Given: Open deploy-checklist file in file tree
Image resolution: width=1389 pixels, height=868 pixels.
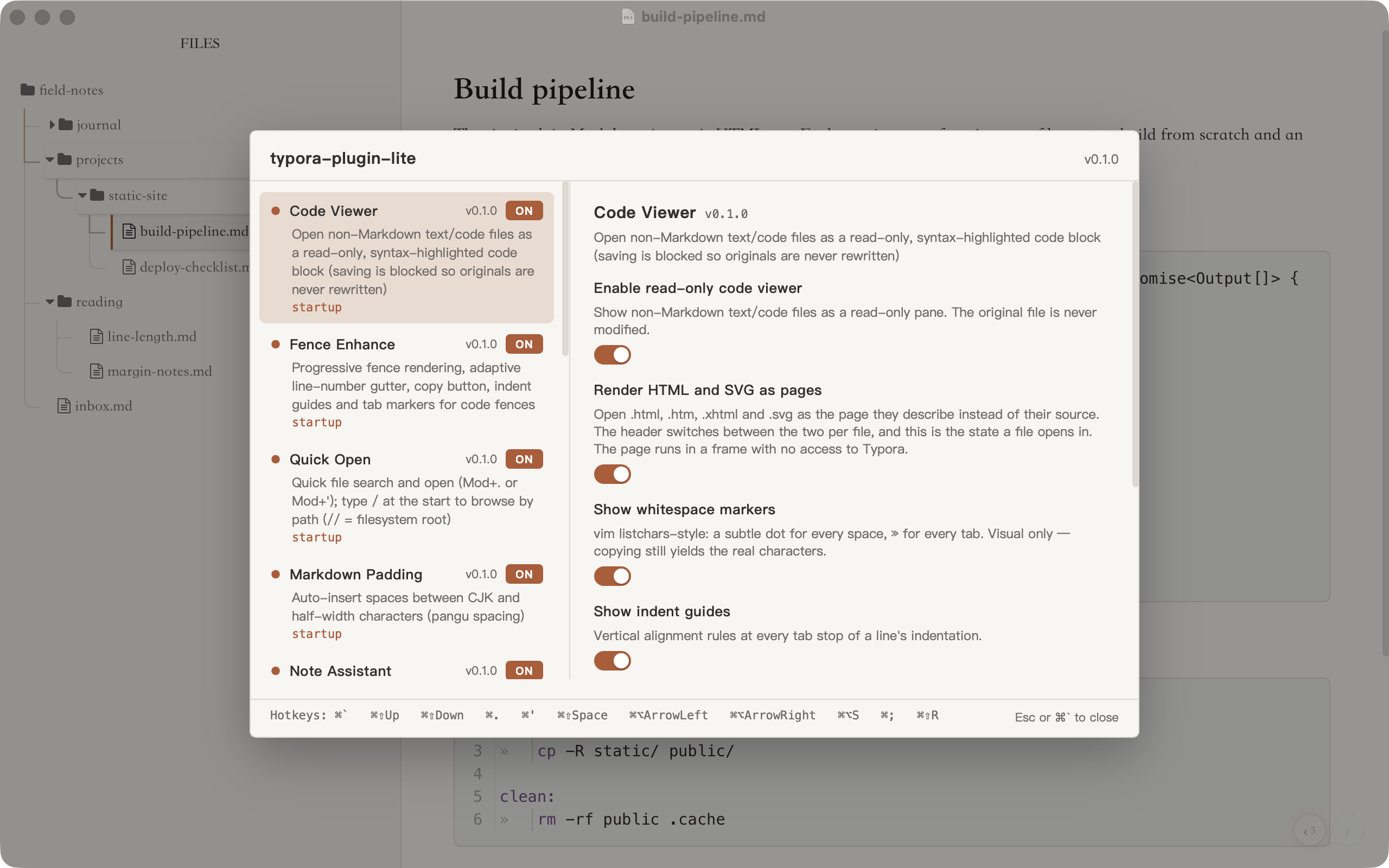Looking at the screenshot, I should tap(194, 267).
